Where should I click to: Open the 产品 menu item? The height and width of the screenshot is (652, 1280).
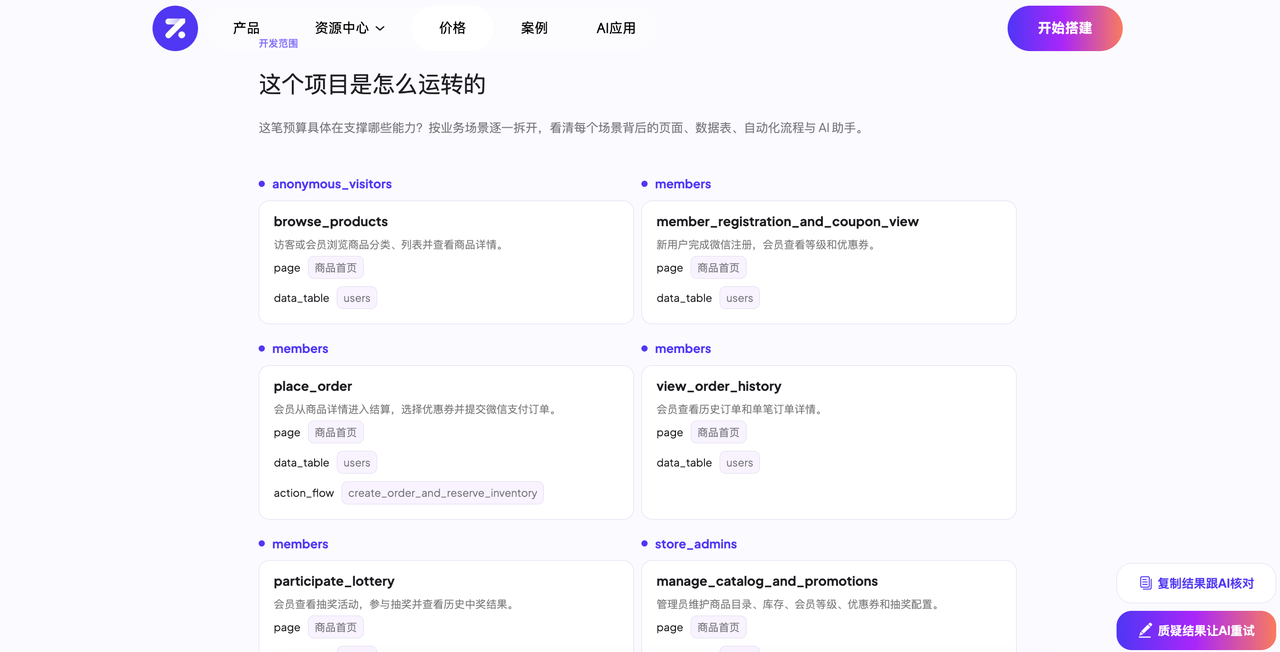tap(246, 28)
